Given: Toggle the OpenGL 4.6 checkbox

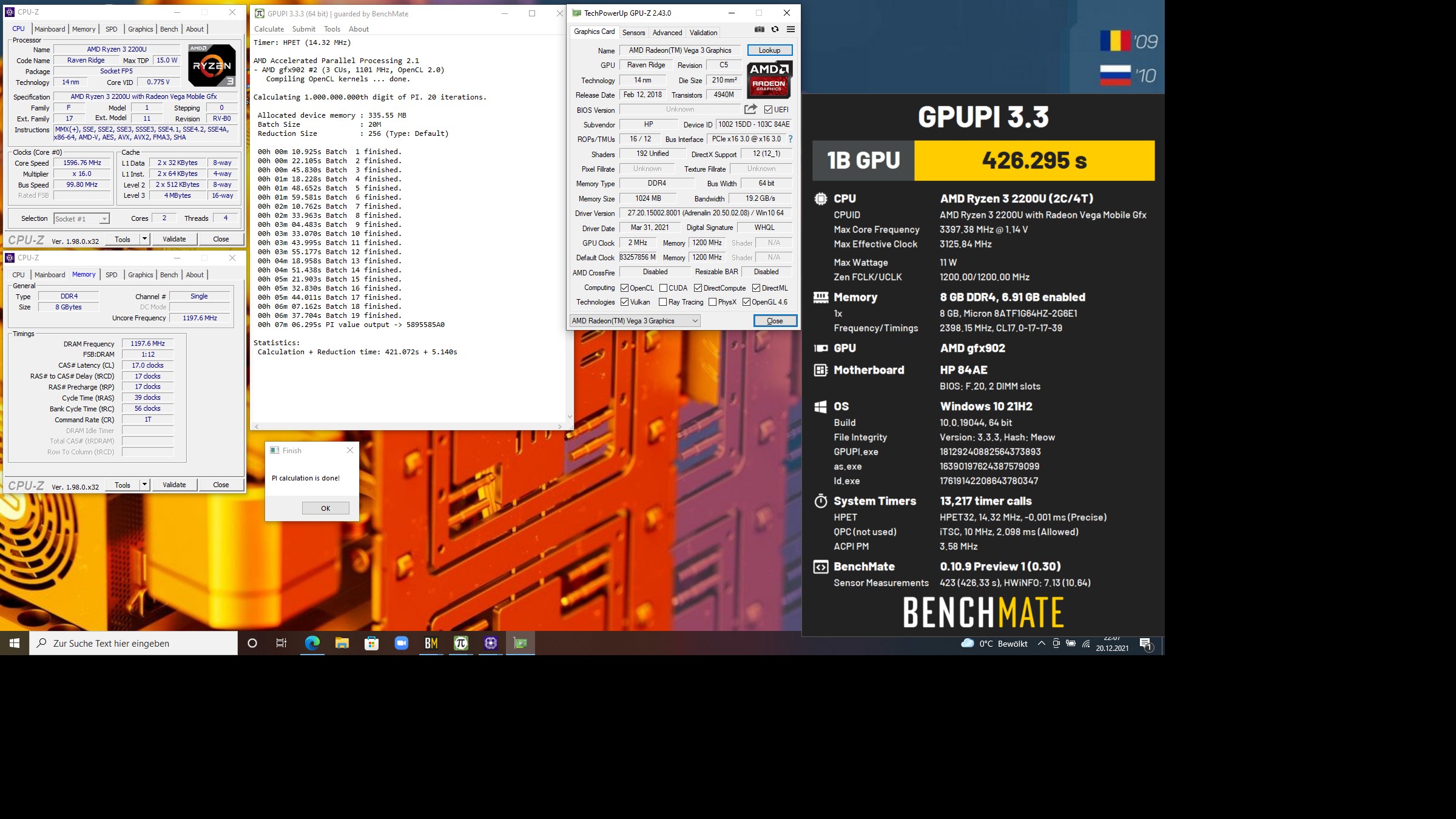Looking at the screenshot, I should (746, 302).
